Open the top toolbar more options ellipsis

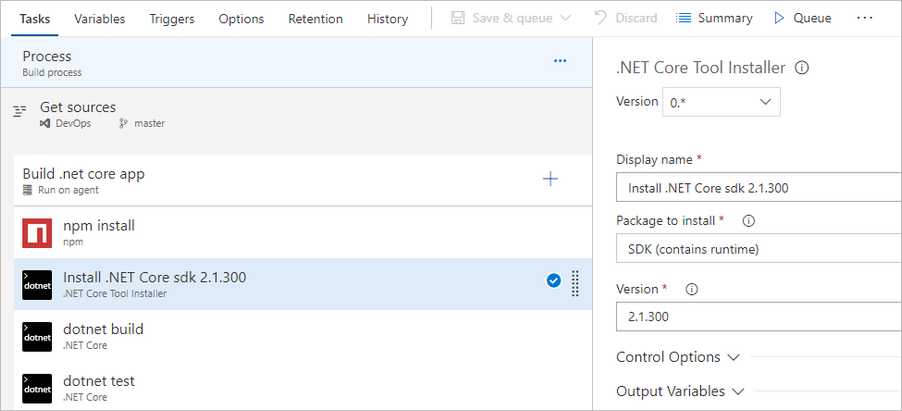click(x=865, y=18)
